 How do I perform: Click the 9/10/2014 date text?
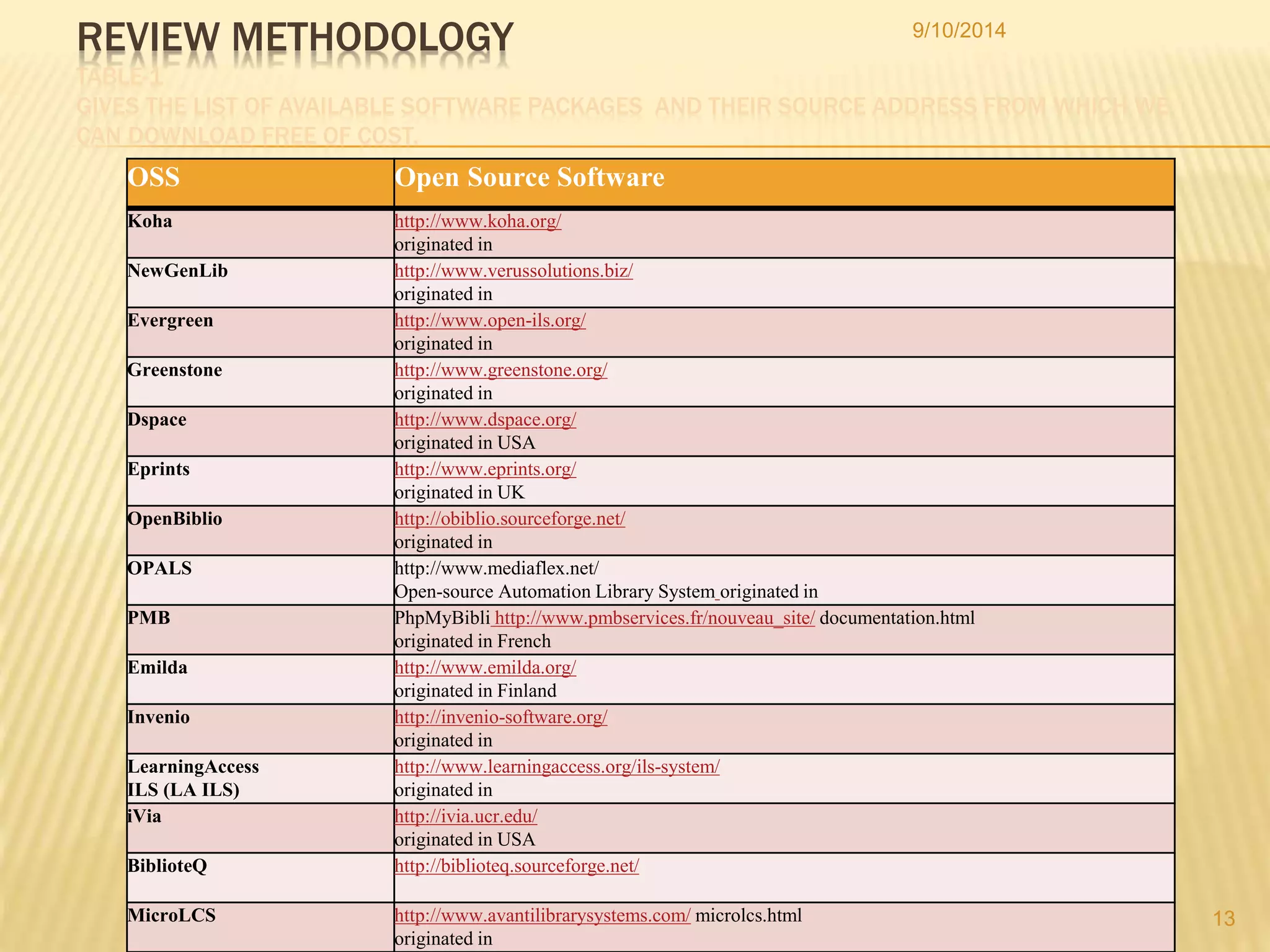coord(959,30)
